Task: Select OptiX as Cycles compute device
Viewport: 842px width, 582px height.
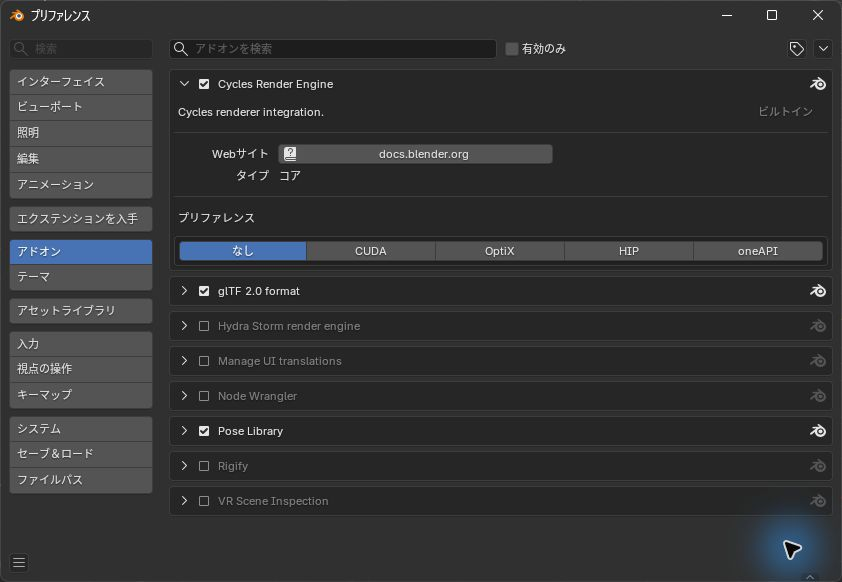Action: 499,251
